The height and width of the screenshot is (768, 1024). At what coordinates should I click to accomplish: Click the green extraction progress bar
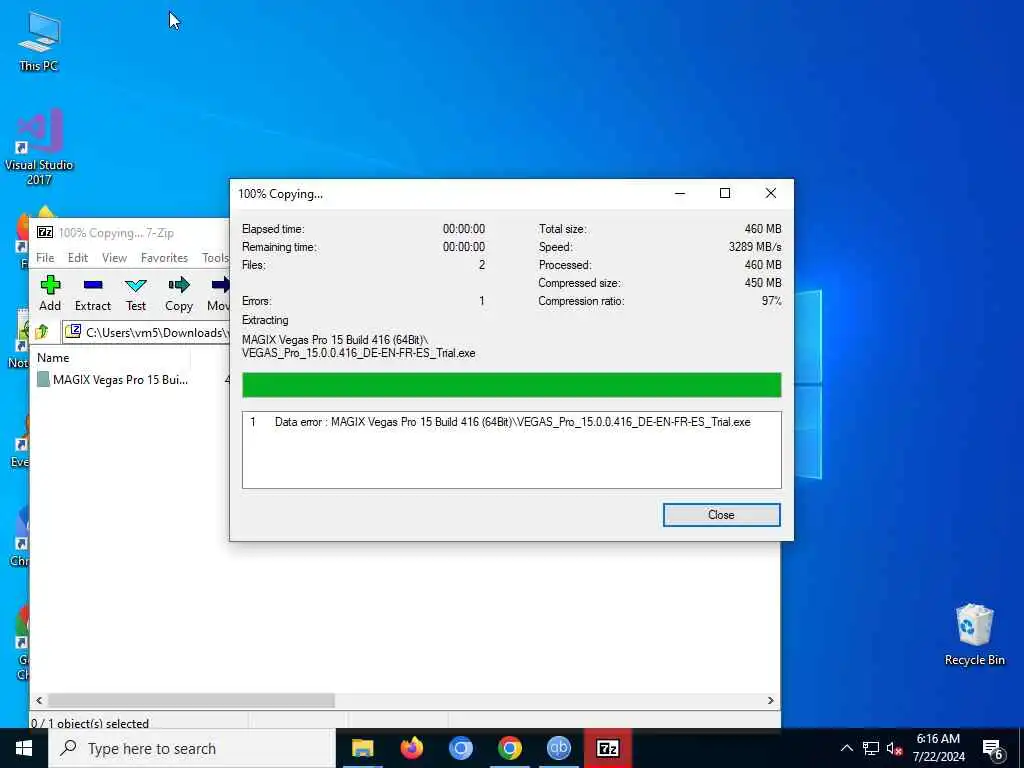511,385
